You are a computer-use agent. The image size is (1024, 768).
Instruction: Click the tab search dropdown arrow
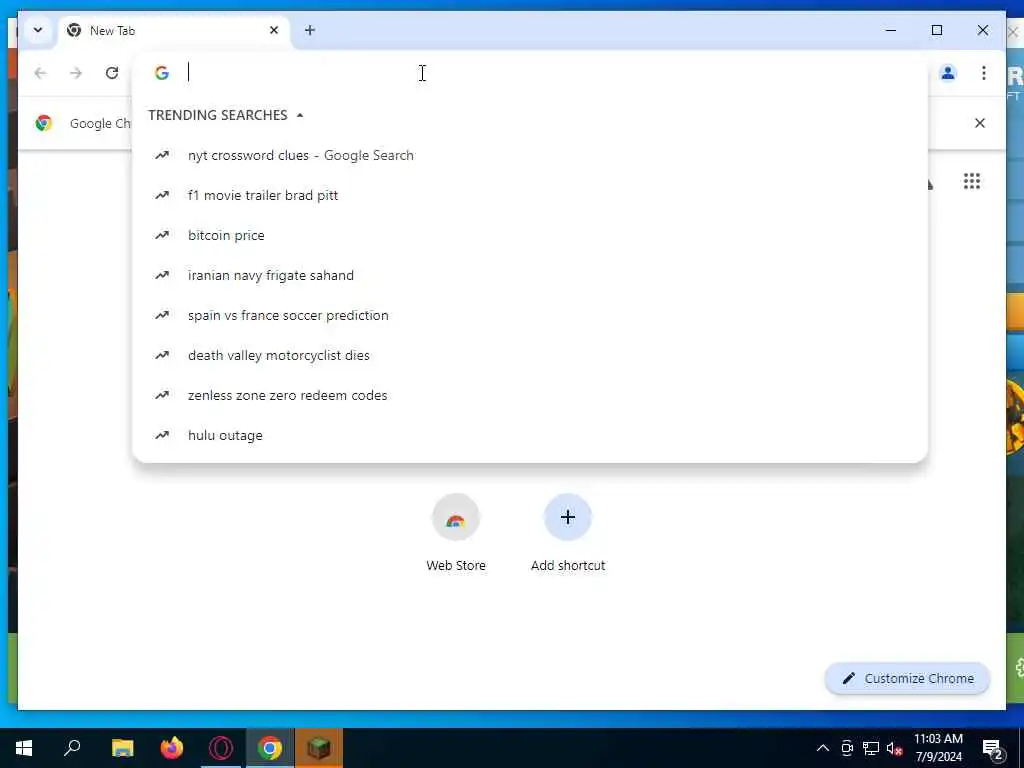[38, 30]
